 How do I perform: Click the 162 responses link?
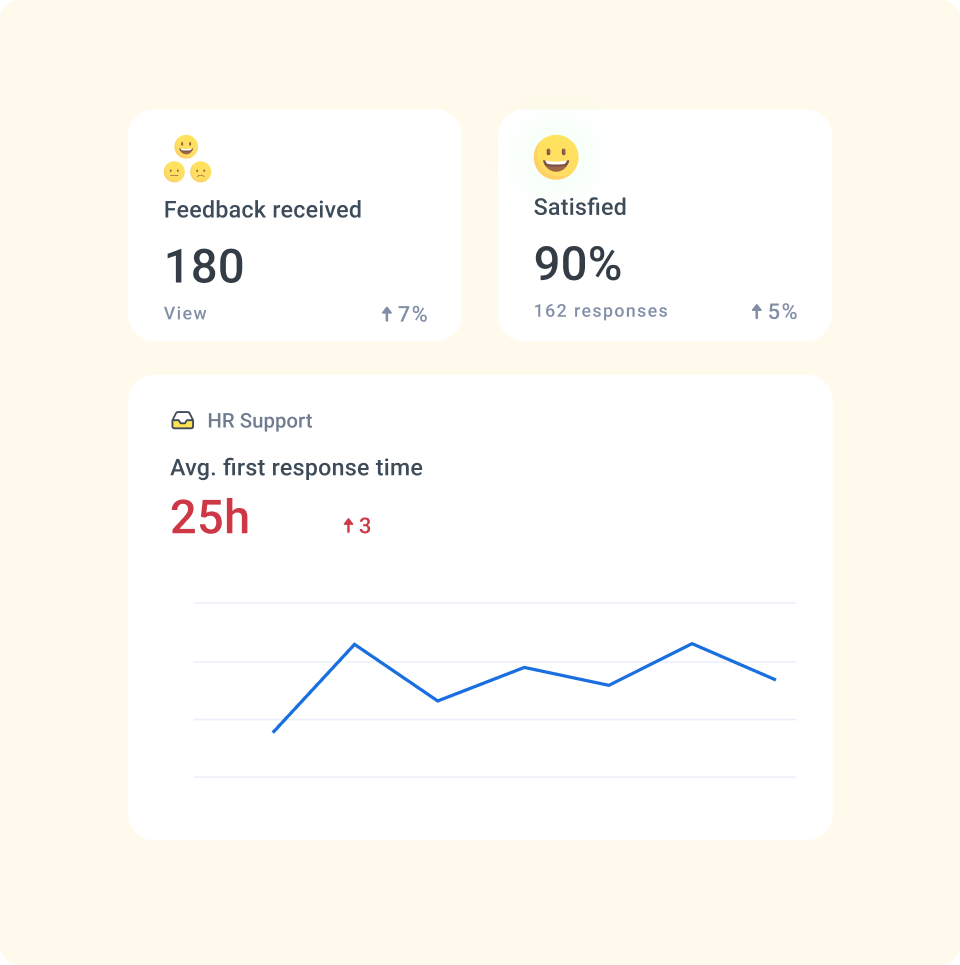pyautogui.click(x=600, y=311)
